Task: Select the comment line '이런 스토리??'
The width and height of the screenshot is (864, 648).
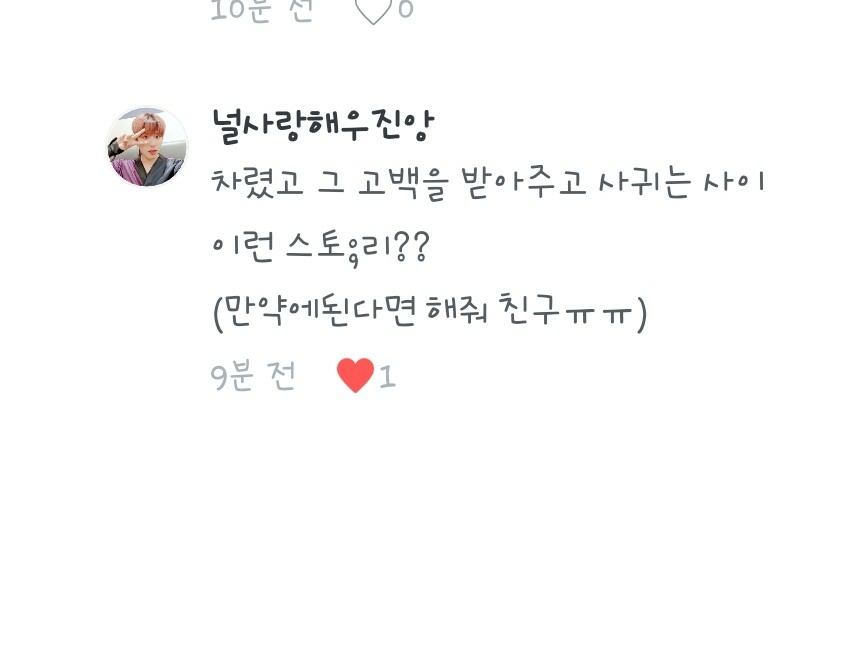Action: (320, 247)
